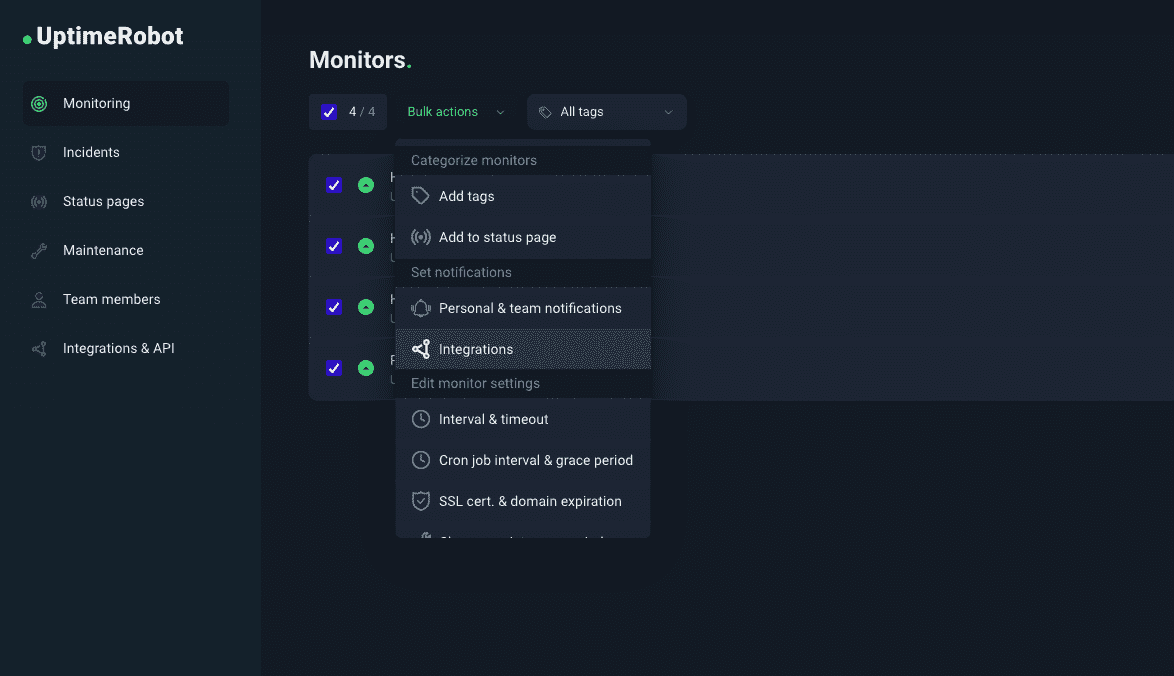Open the Bulk actions dropdown
This screenshot has width=1174, height=676.
455,111
